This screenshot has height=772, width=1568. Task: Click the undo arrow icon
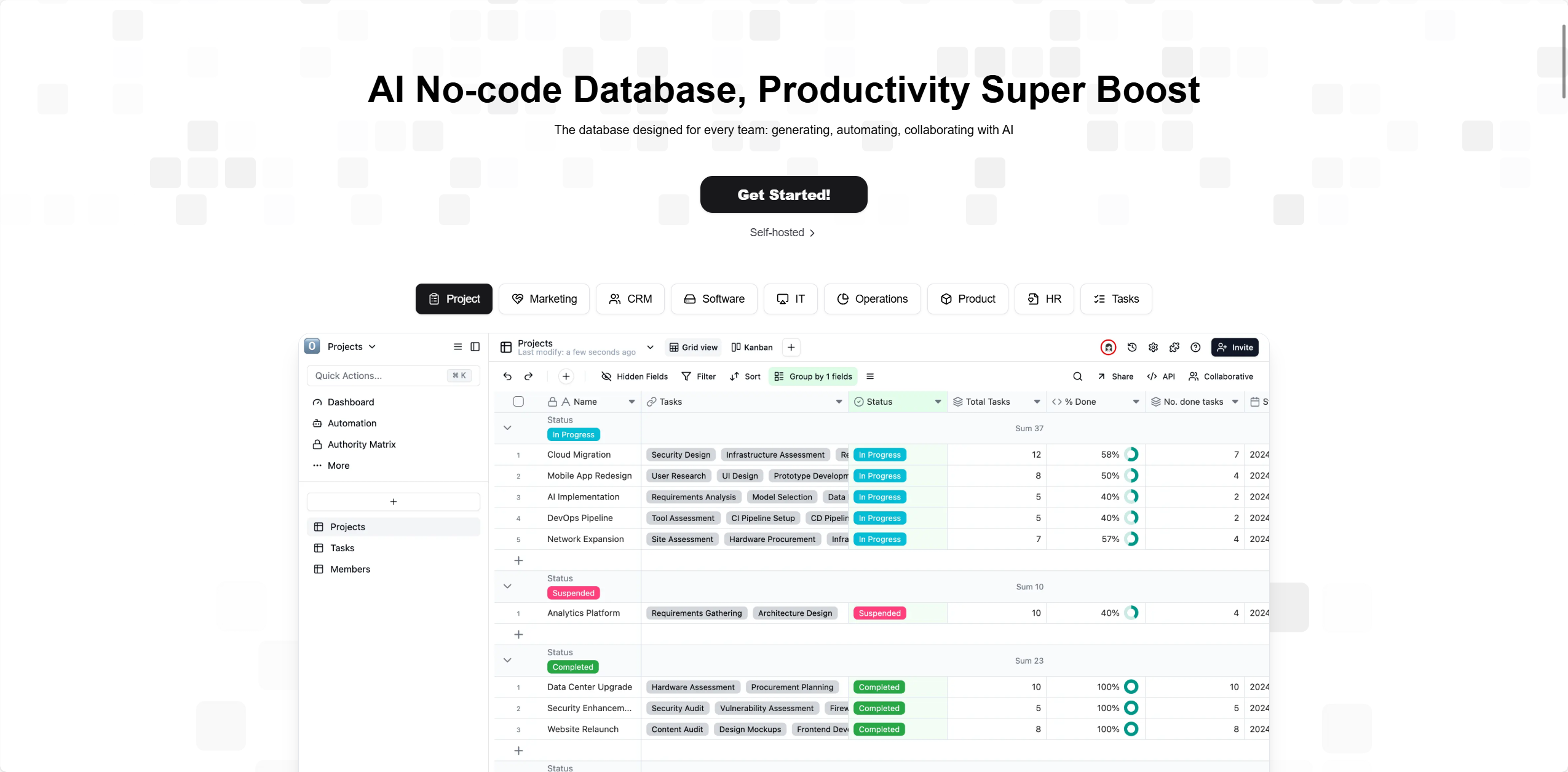pos(507,376)
